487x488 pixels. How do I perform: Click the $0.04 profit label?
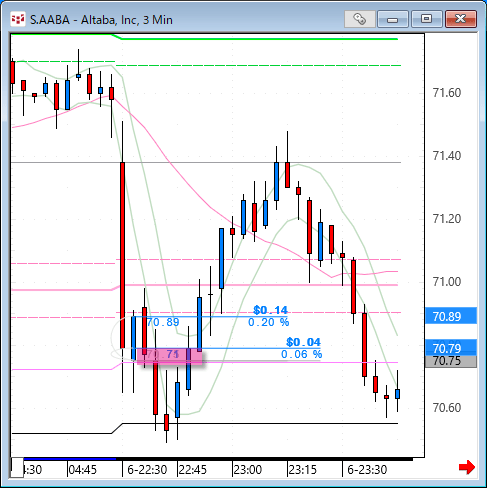pos(303,342)
